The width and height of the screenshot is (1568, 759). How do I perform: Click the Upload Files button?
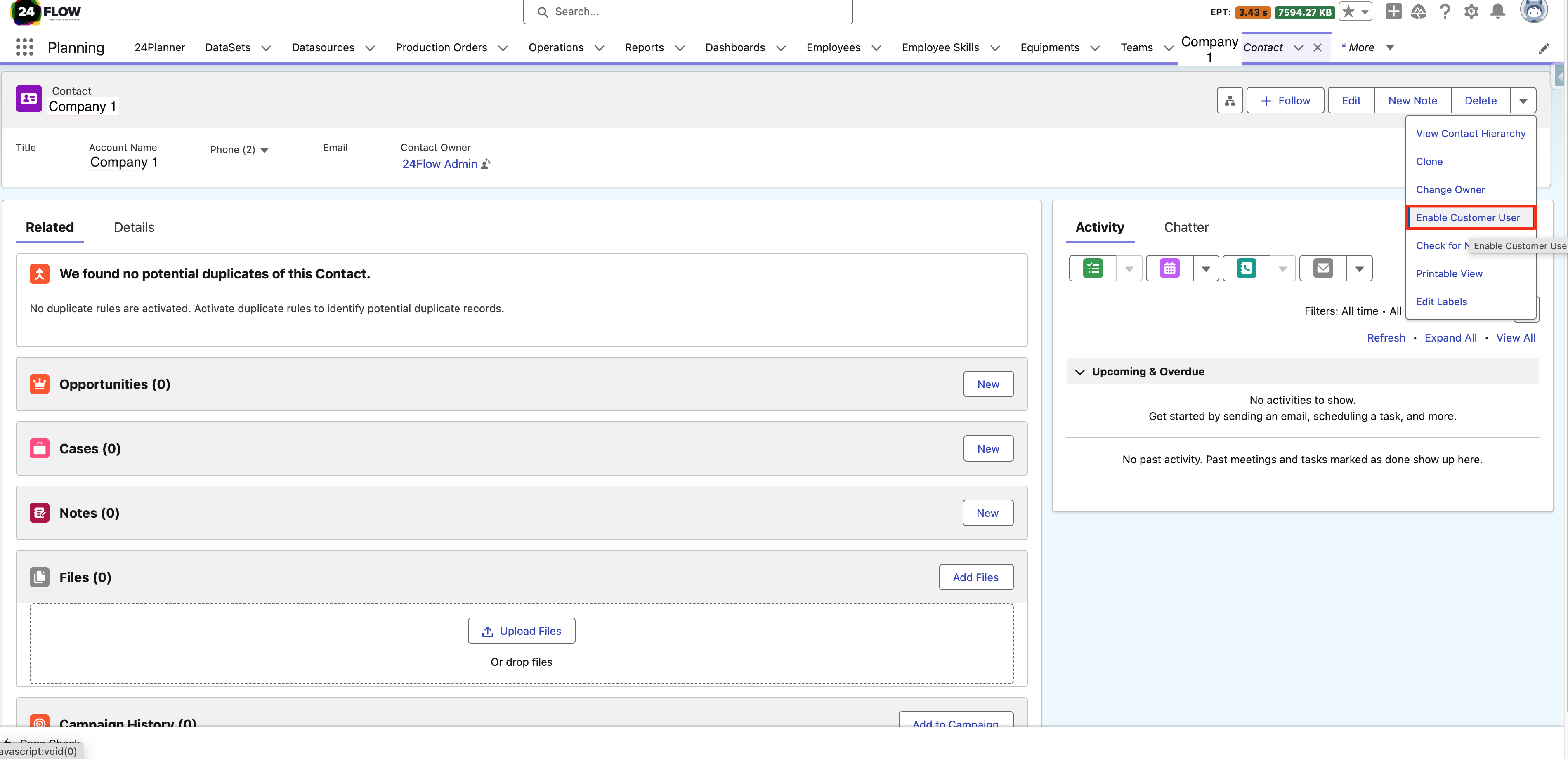[521, 631]
